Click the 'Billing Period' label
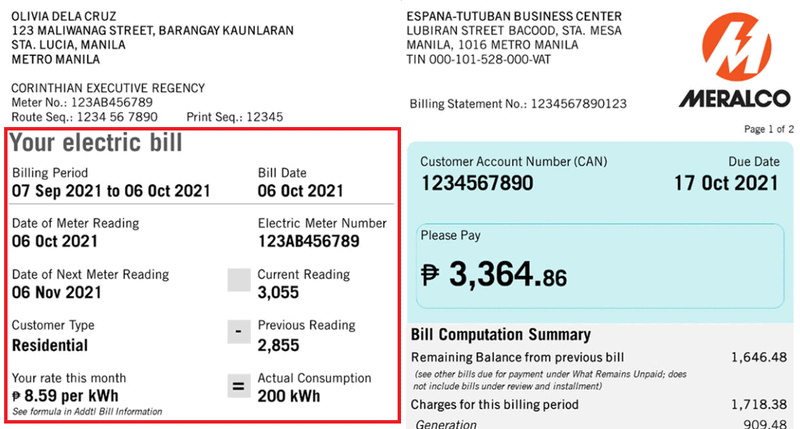This screenshot has height=429, width=800. point(50,173)
